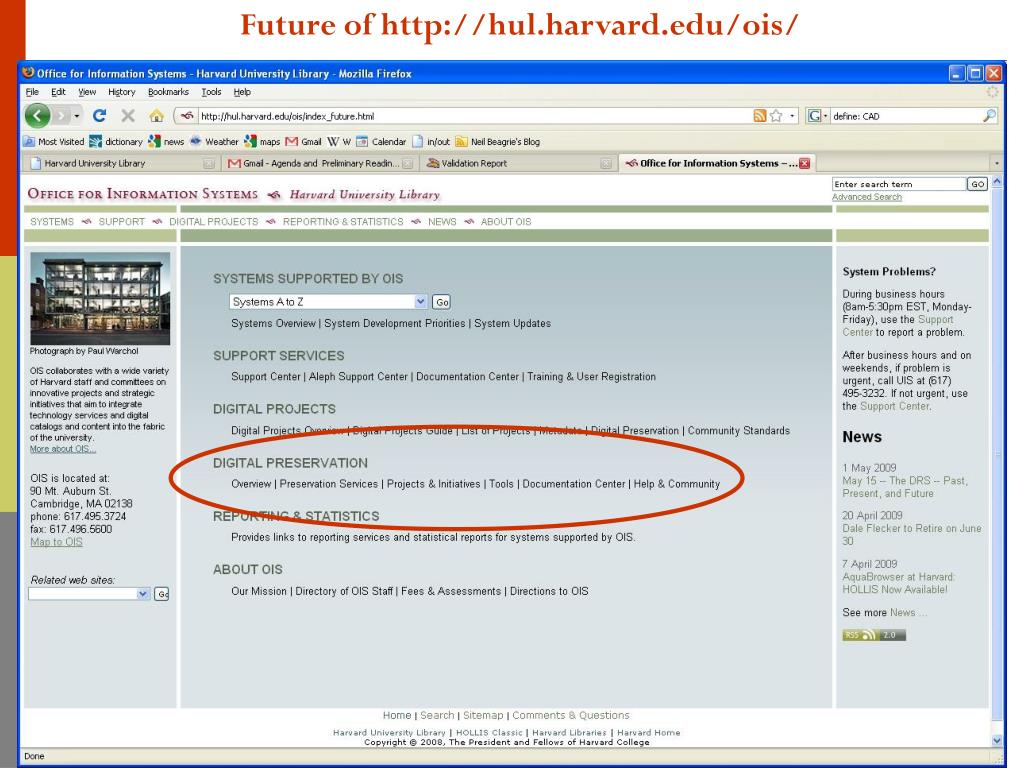Screen dimensions: 1024x768
Task: Reload the page with the refresh icon
Action: [99, 116]
